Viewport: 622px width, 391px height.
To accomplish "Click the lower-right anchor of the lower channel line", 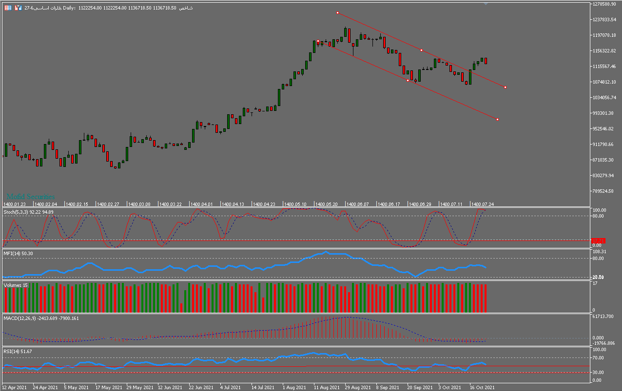I will 497,119.
